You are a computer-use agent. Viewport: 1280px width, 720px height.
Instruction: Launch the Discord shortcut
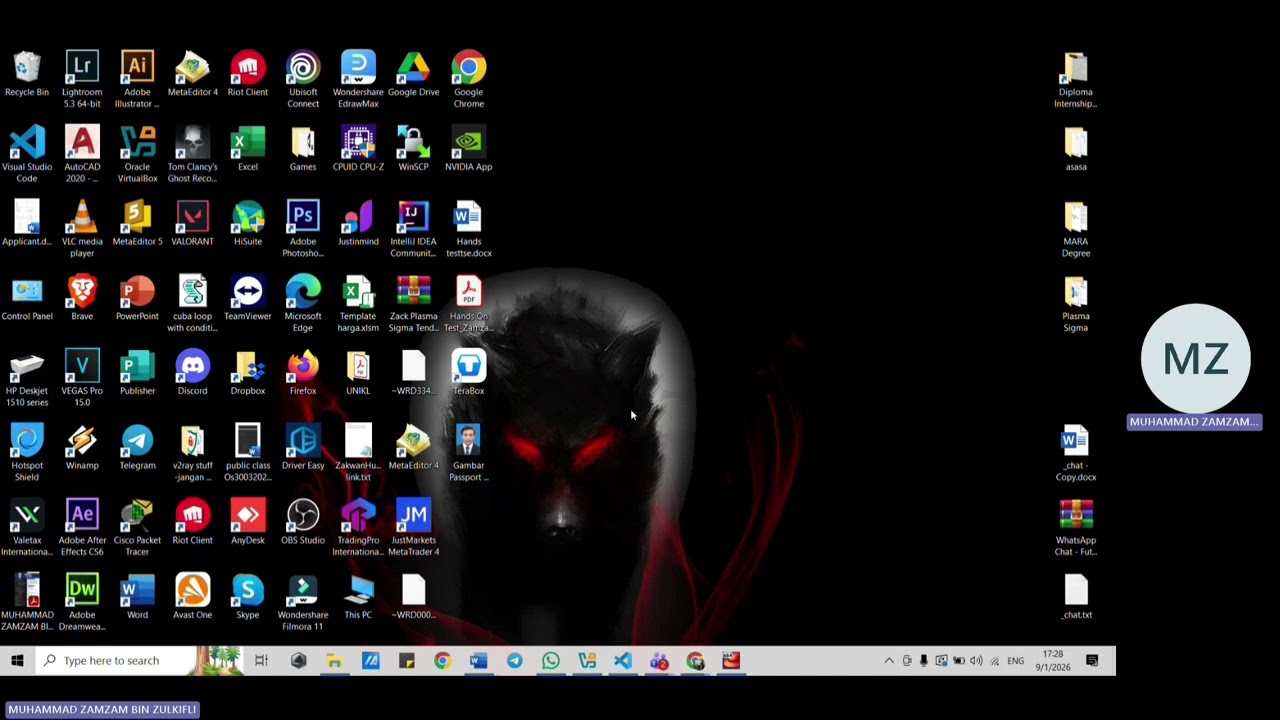point(192,374)
